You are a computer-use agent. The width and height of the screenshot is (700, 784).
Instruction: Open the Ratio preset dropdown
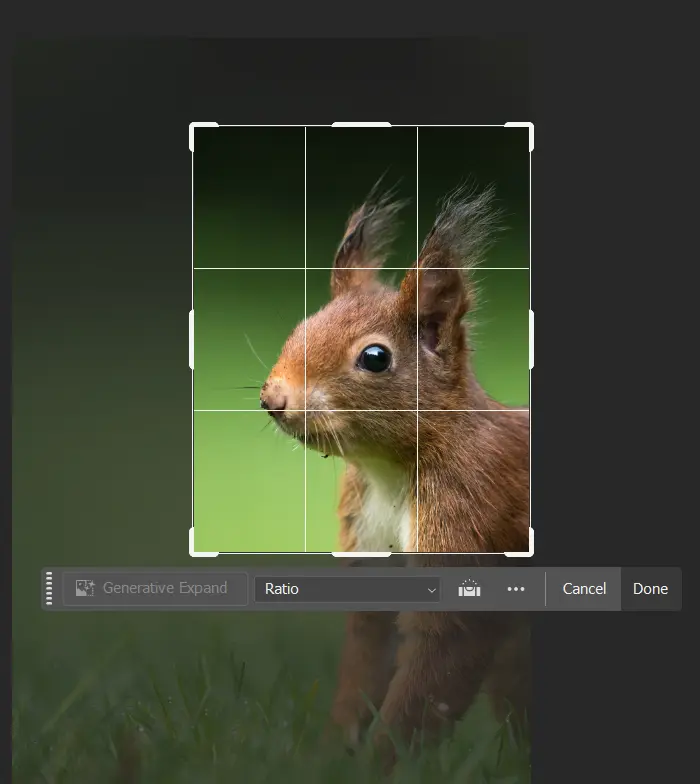tap(348, 589)
